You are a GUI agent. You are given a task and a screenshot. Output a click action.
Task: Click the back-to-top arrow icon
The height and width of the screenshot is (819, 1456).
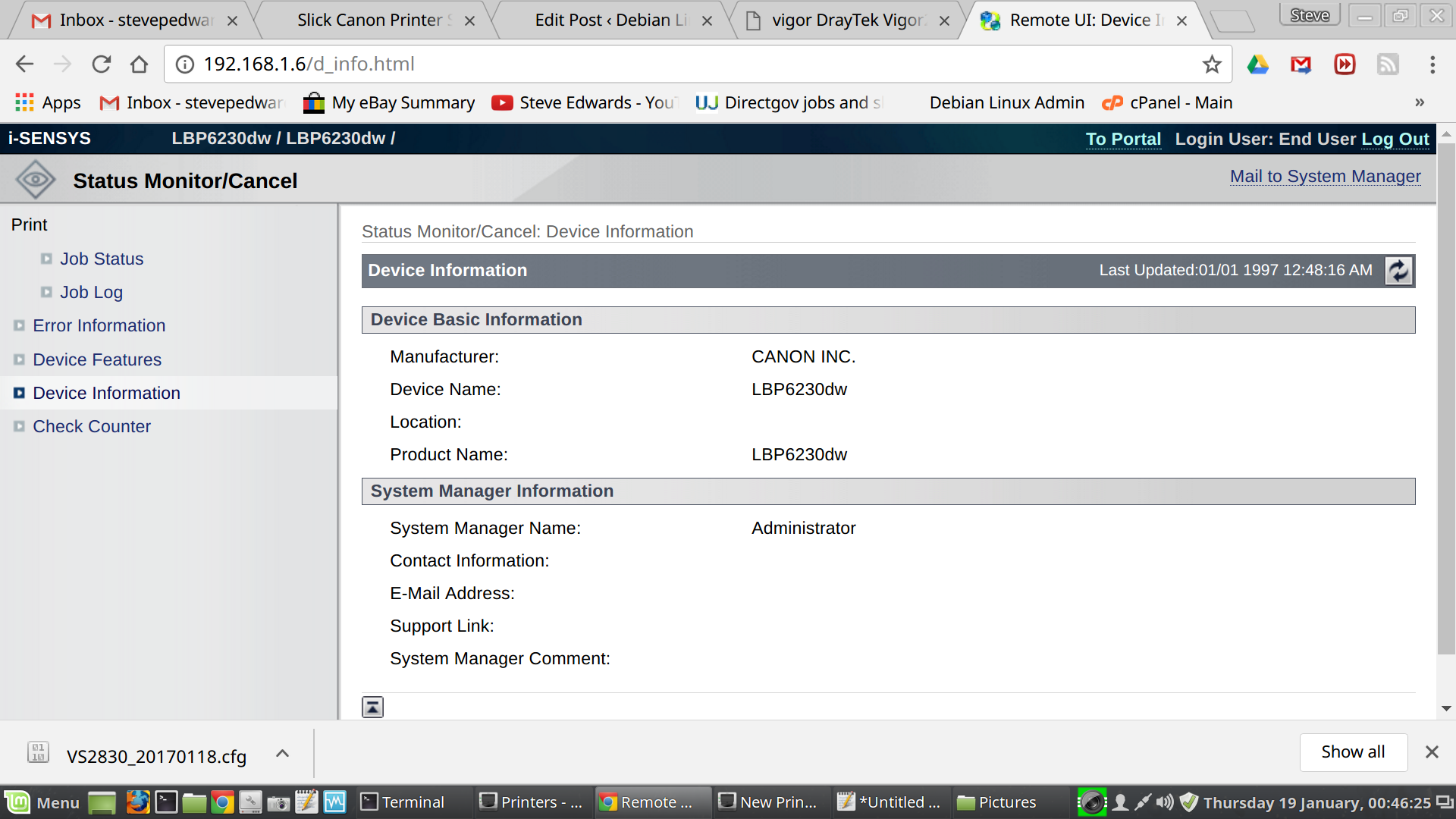[x=372, y=707]
